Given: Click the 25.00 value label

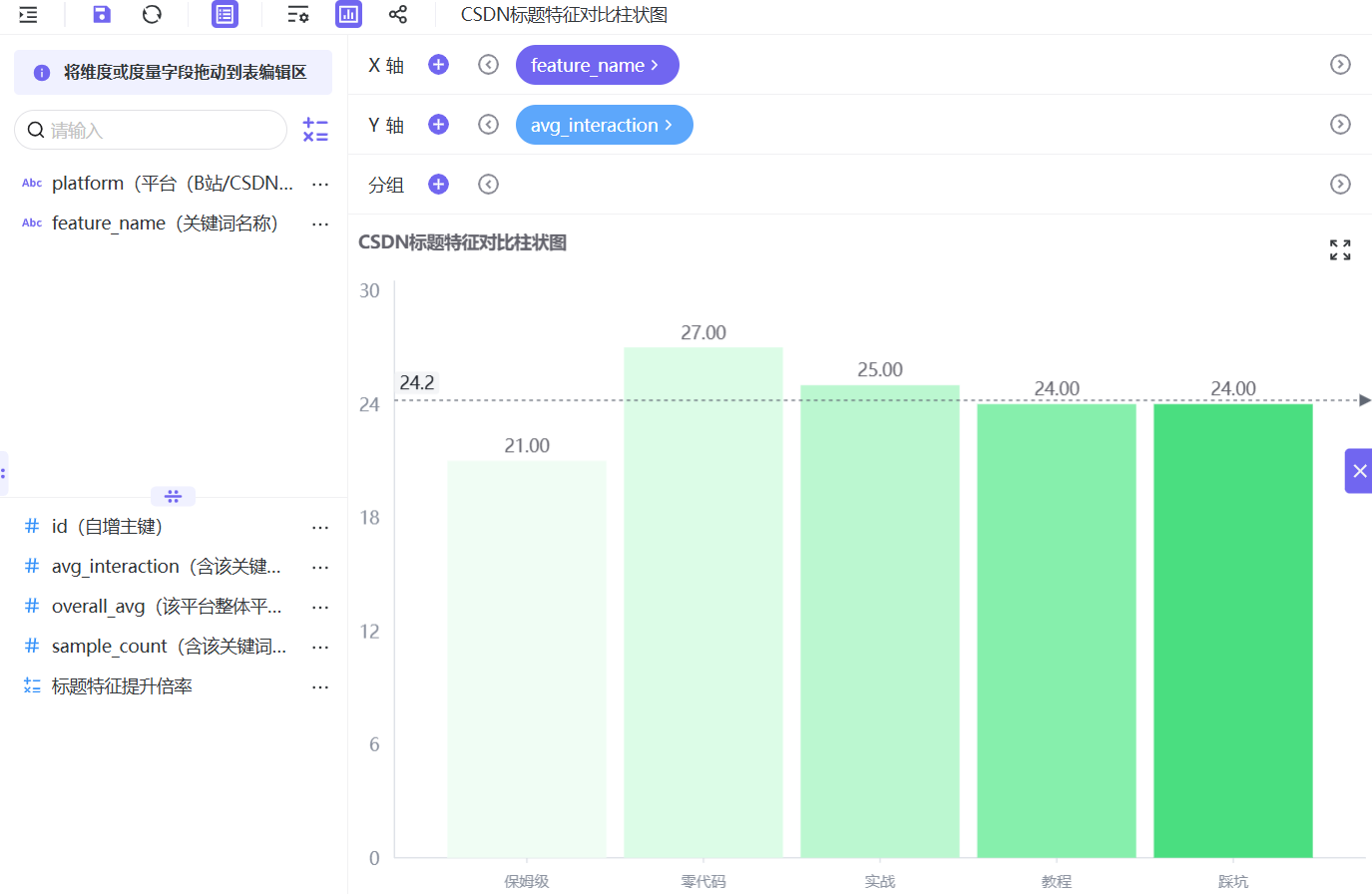Looking at the screenshot, I should click(880, 370).
